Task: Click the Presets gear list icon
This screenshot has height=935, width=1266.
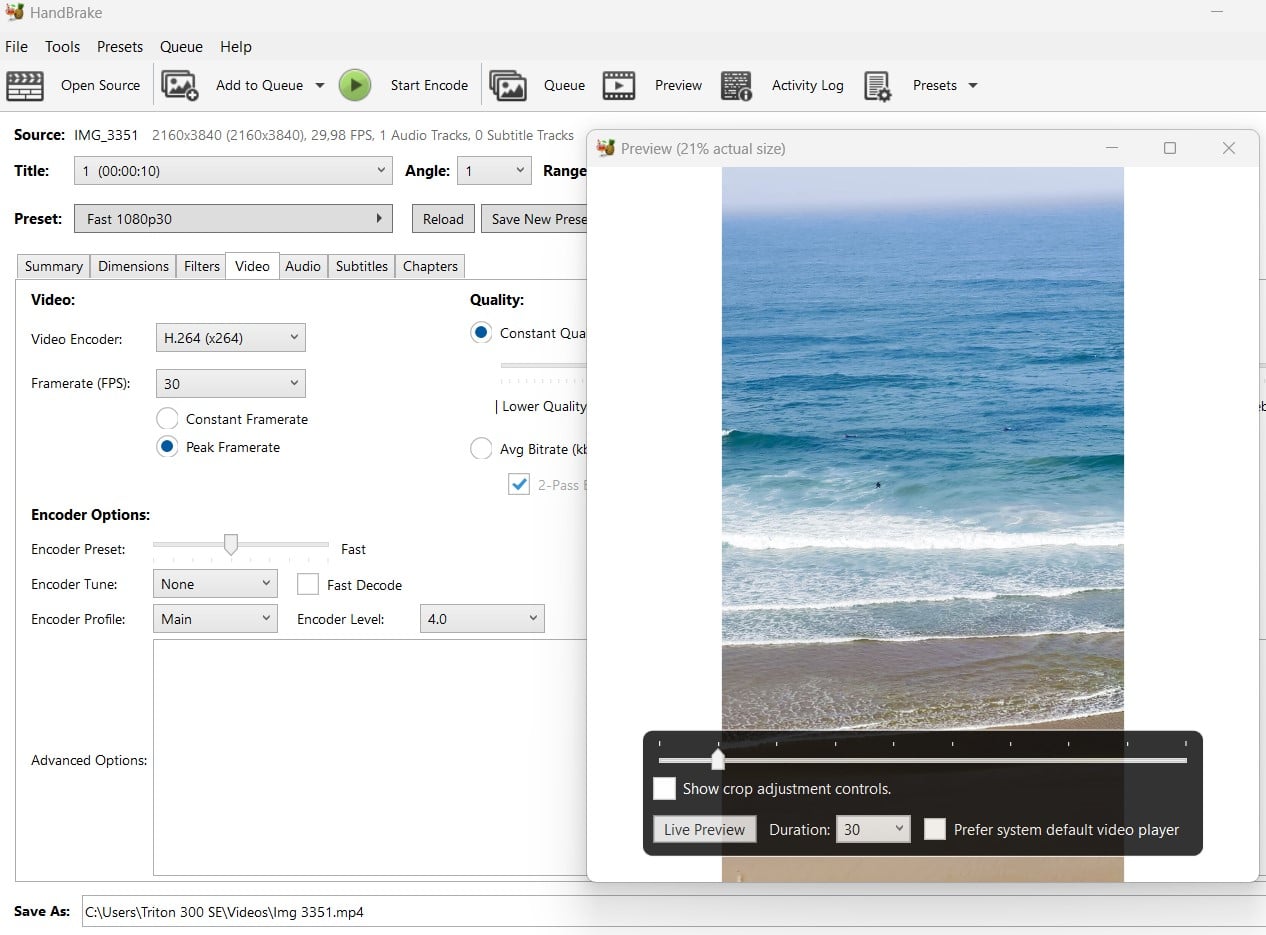Action: tap(878, 86)
